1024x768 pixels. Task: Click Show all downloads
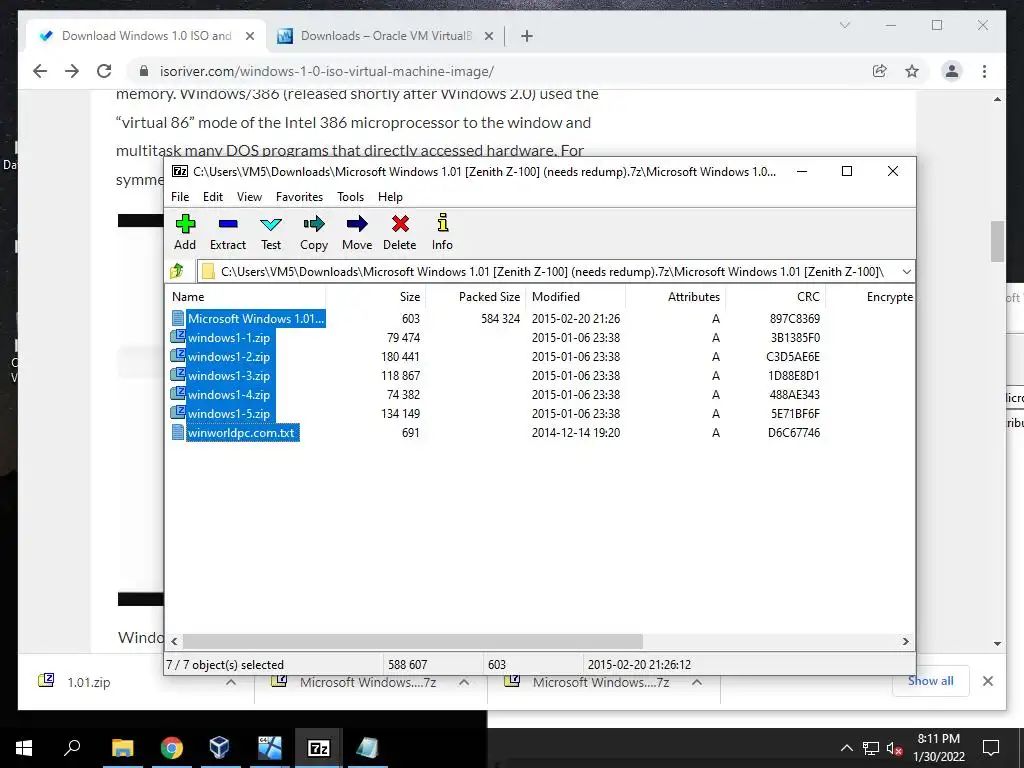click(x=930, y=680)
